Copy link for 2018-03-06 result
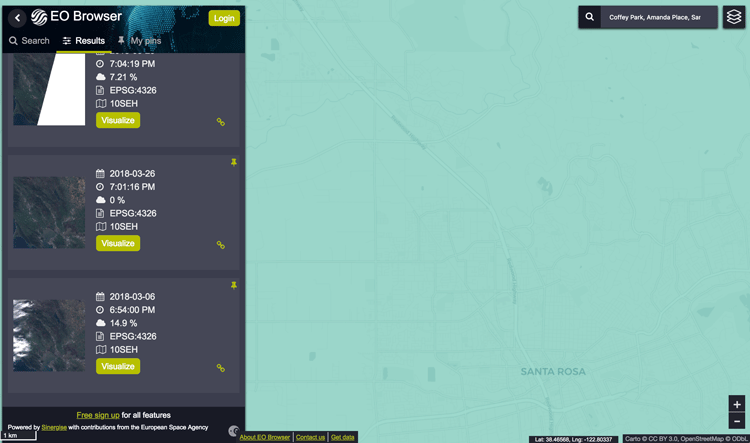750x443 pixels. pos(221,368)
